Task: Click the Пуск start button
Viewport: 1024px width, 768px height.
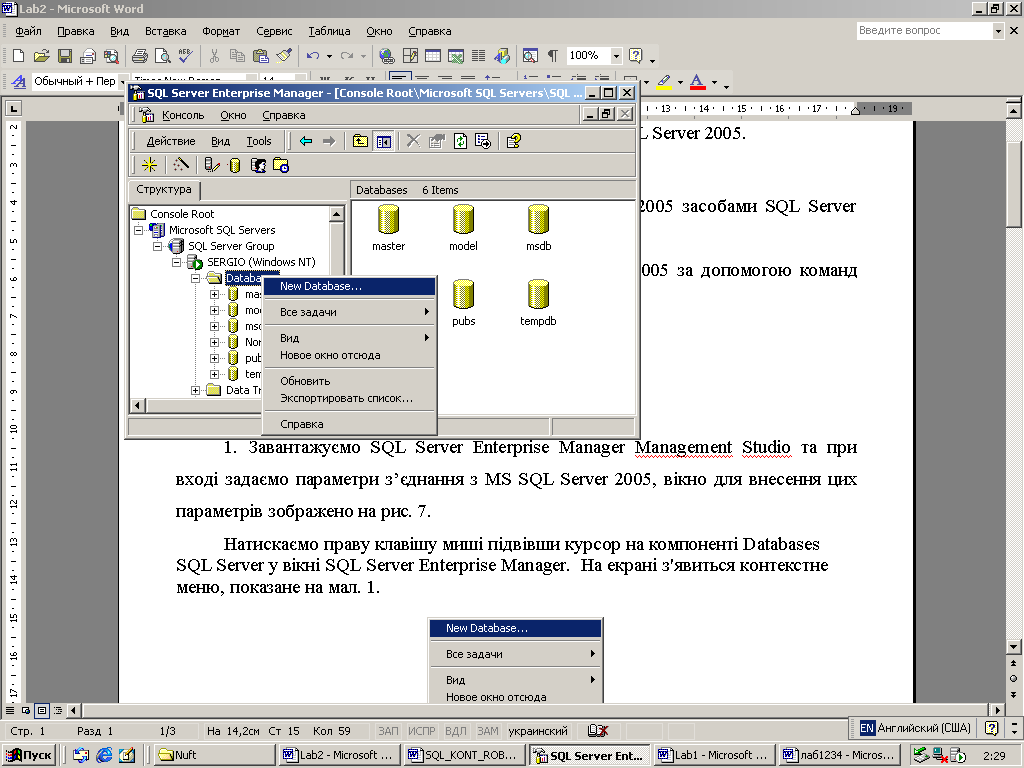Action: pyautogui.click(x=29, y=756)
